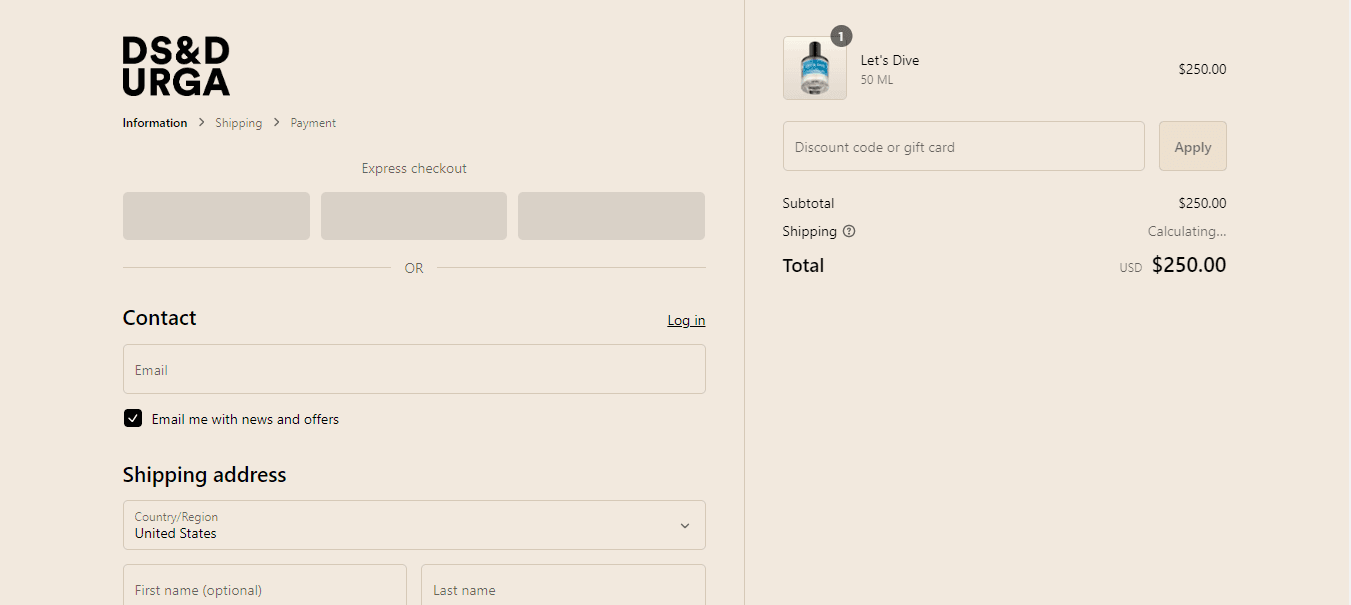Click the middle express checkout button
The width and height of the screenshot is (1351, 605).
click(414, 216)
